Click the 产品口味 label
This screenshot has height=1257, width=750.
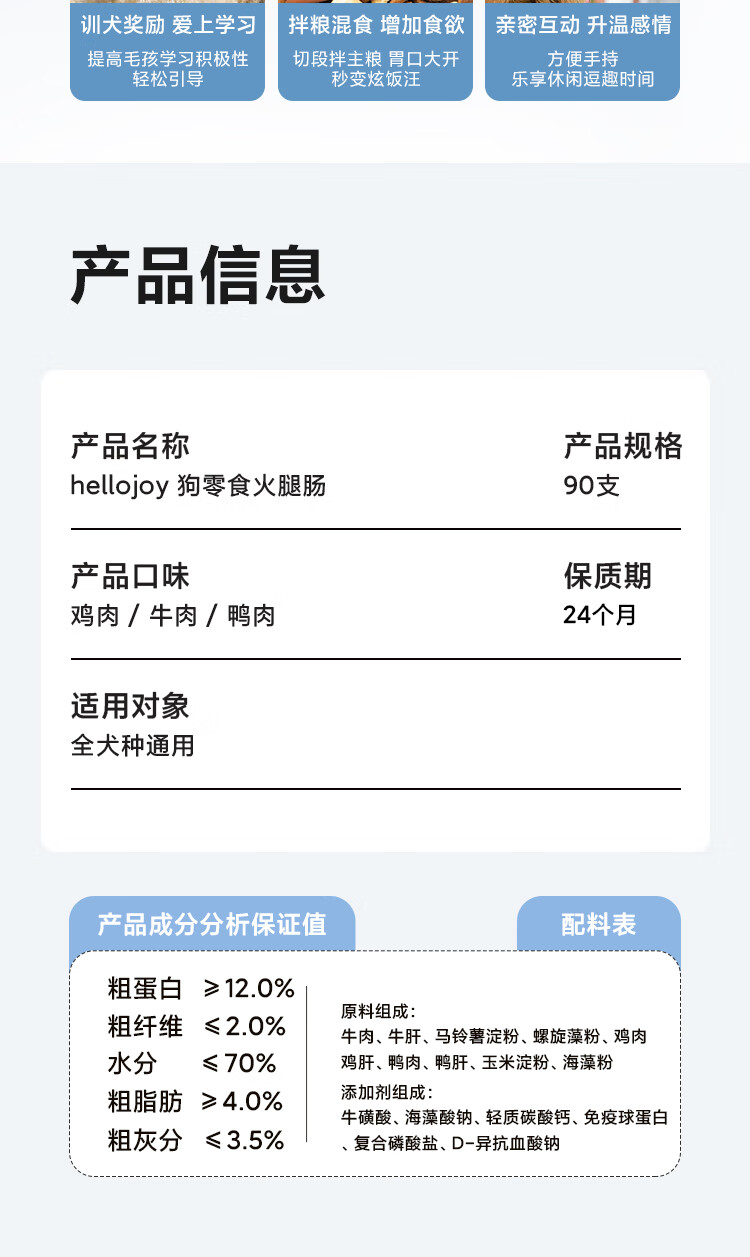(130, 576)
